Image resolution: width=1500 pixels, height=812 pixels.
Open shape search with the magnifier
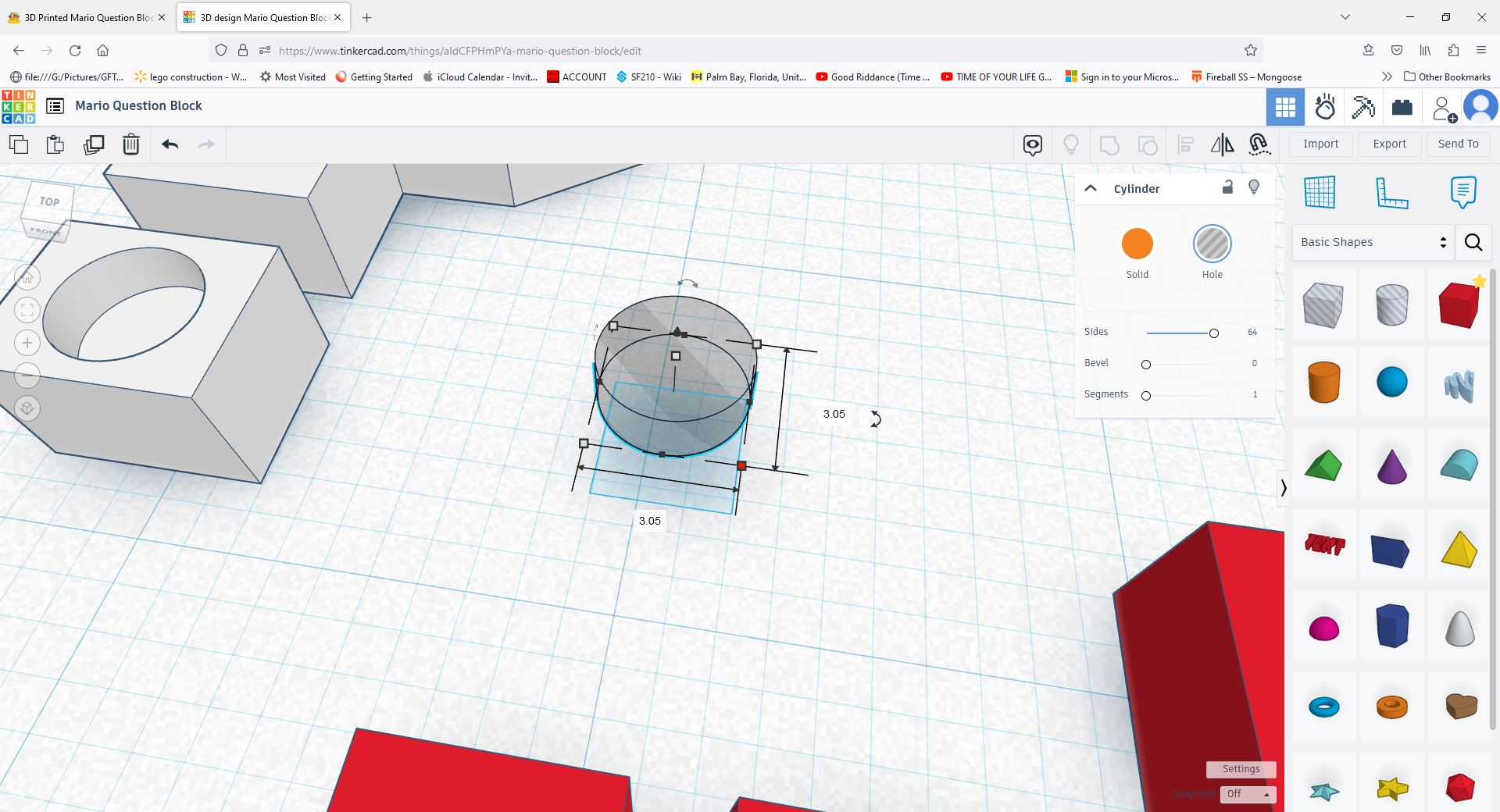[1473, 242]
